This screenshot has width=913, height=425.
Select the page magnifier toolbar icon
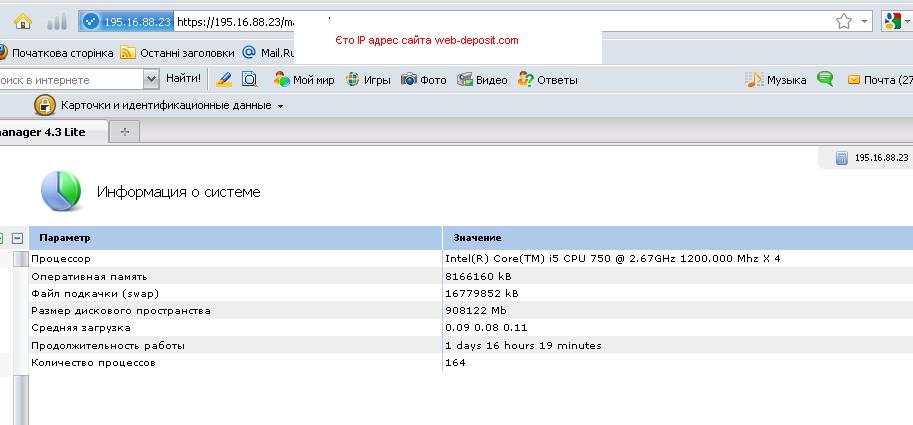pyautogui.click(x=250, y=79)
